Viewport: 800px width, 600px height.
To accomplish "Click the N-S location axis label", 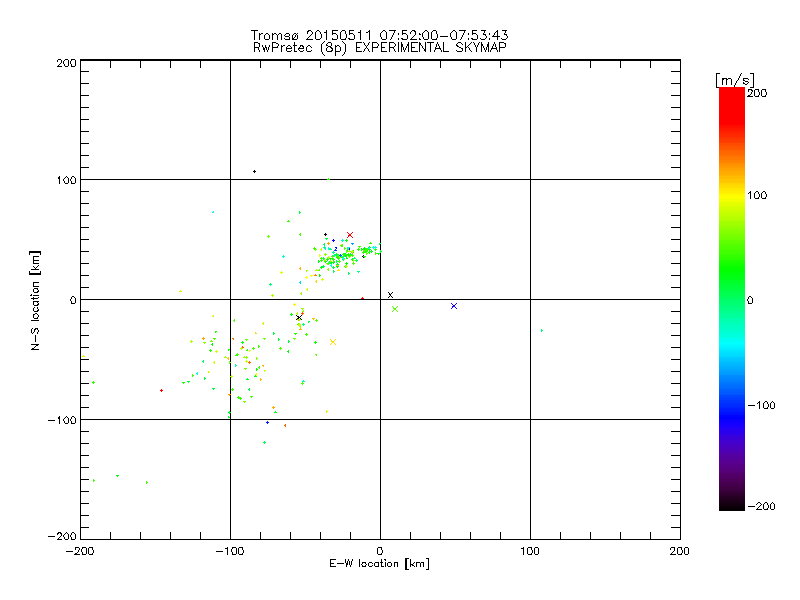I will coord(36,300).
